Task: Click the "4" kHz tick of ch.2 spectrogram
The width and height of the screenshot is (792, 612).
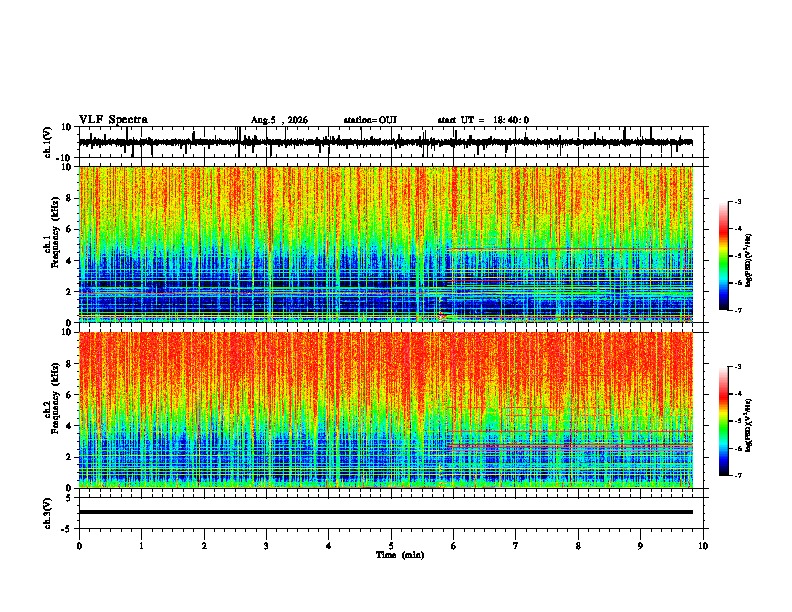Action: (69, 426)
